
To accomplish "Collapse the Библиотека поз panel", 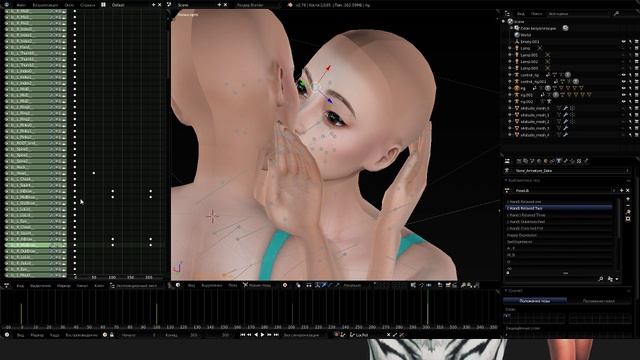I will pyautogui.click(x=507, y=180).
